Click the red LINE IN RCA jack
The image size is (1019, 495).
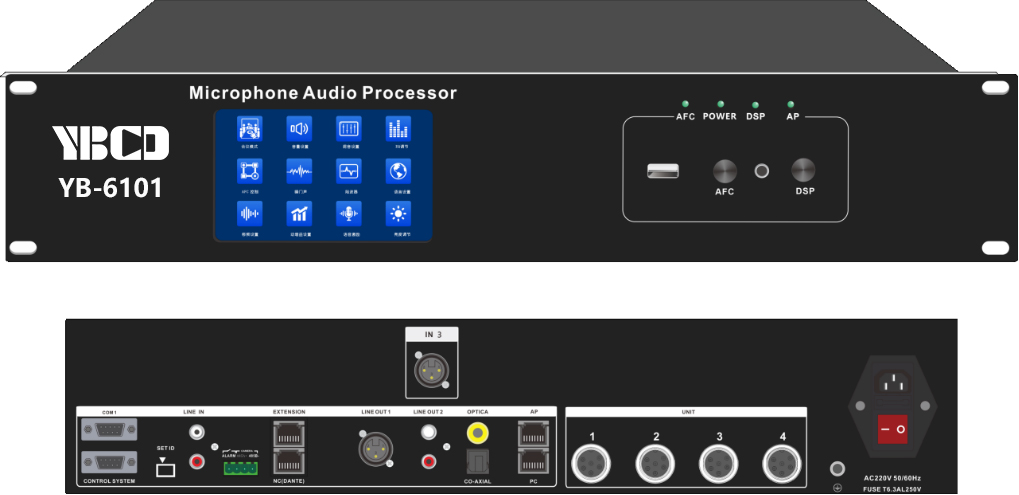[x=196, y=462]
